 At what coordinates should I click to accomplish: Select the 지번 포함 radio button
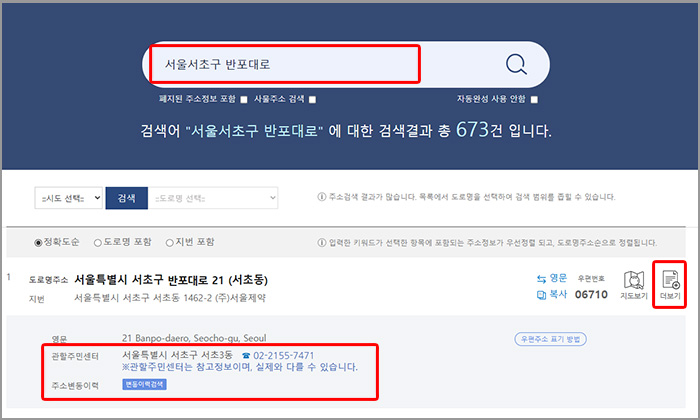[170, 243]
